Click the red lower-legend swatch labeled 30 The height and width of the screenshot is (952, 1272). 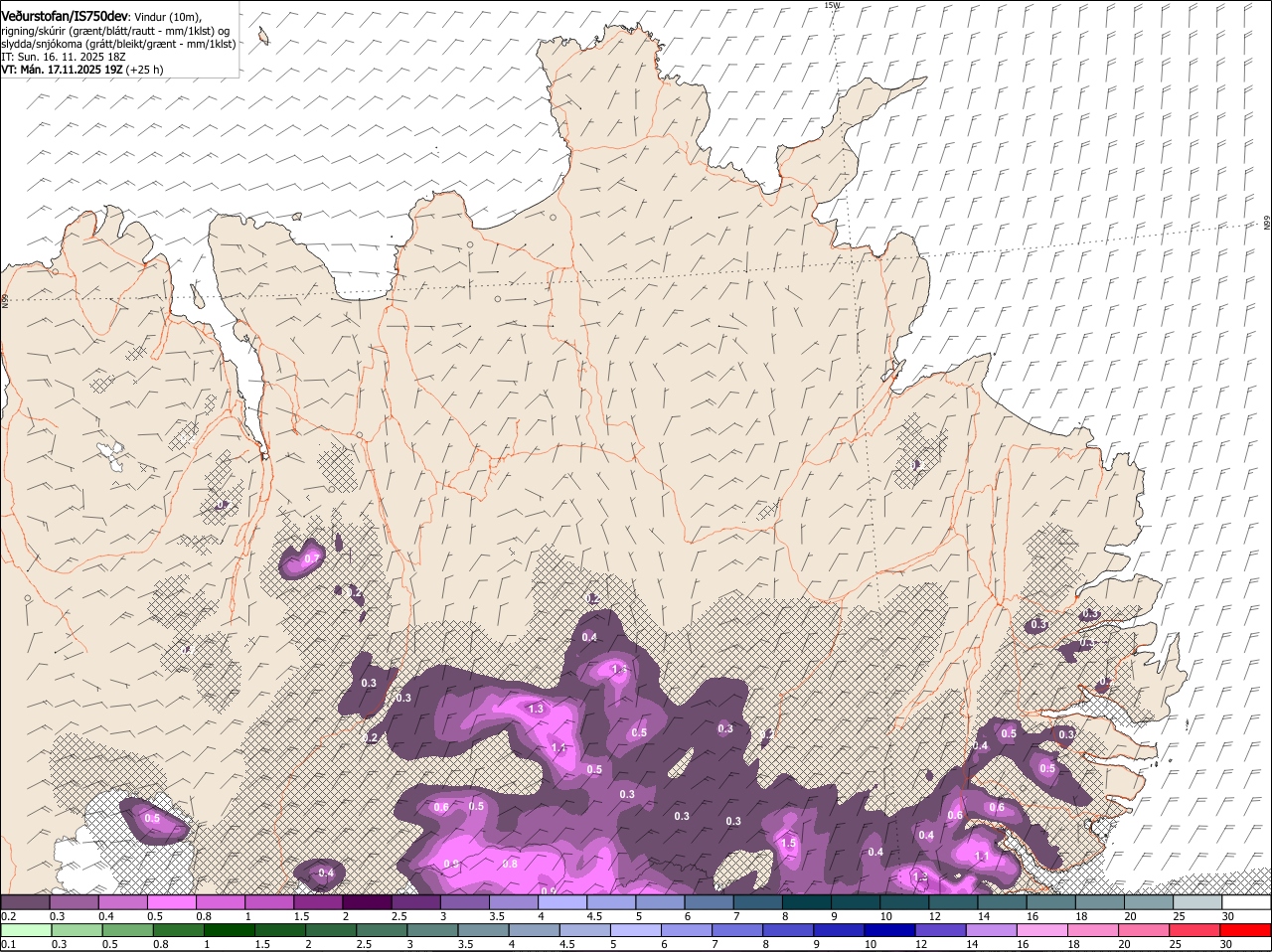tap(1246, 930)
